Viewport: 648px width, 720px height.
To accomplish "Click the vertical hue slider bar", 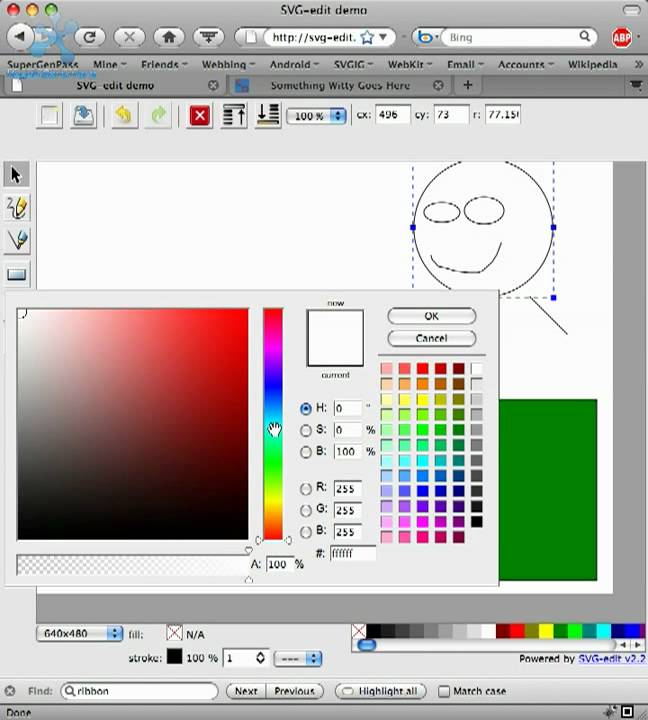I will (273, 424).
